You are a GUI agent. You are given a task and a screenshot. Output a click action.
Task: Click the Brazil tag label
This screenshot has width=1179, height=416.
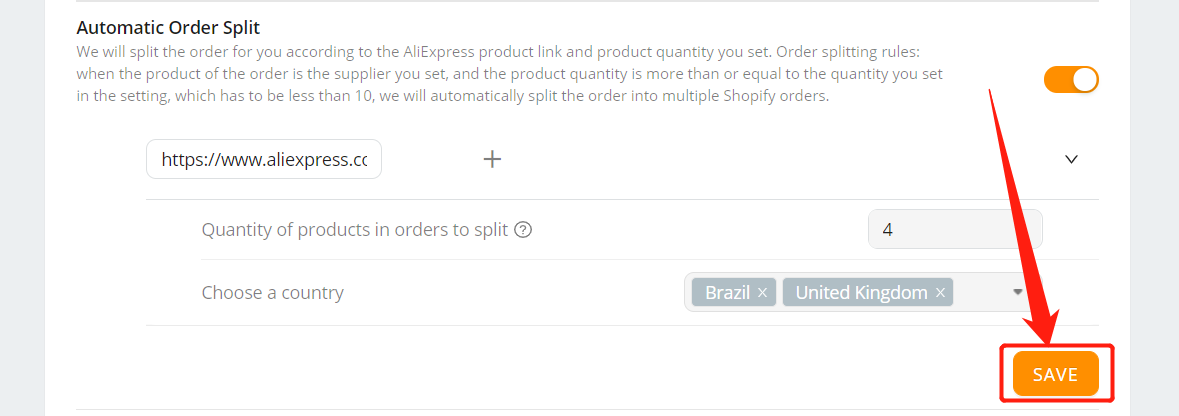727,293
